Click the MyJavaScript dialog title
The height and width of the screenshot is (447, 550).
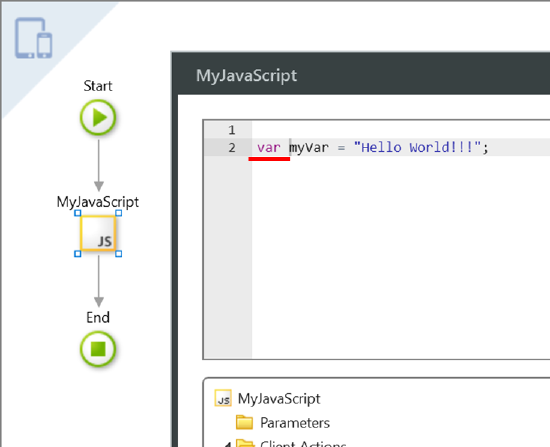point(247,76)
